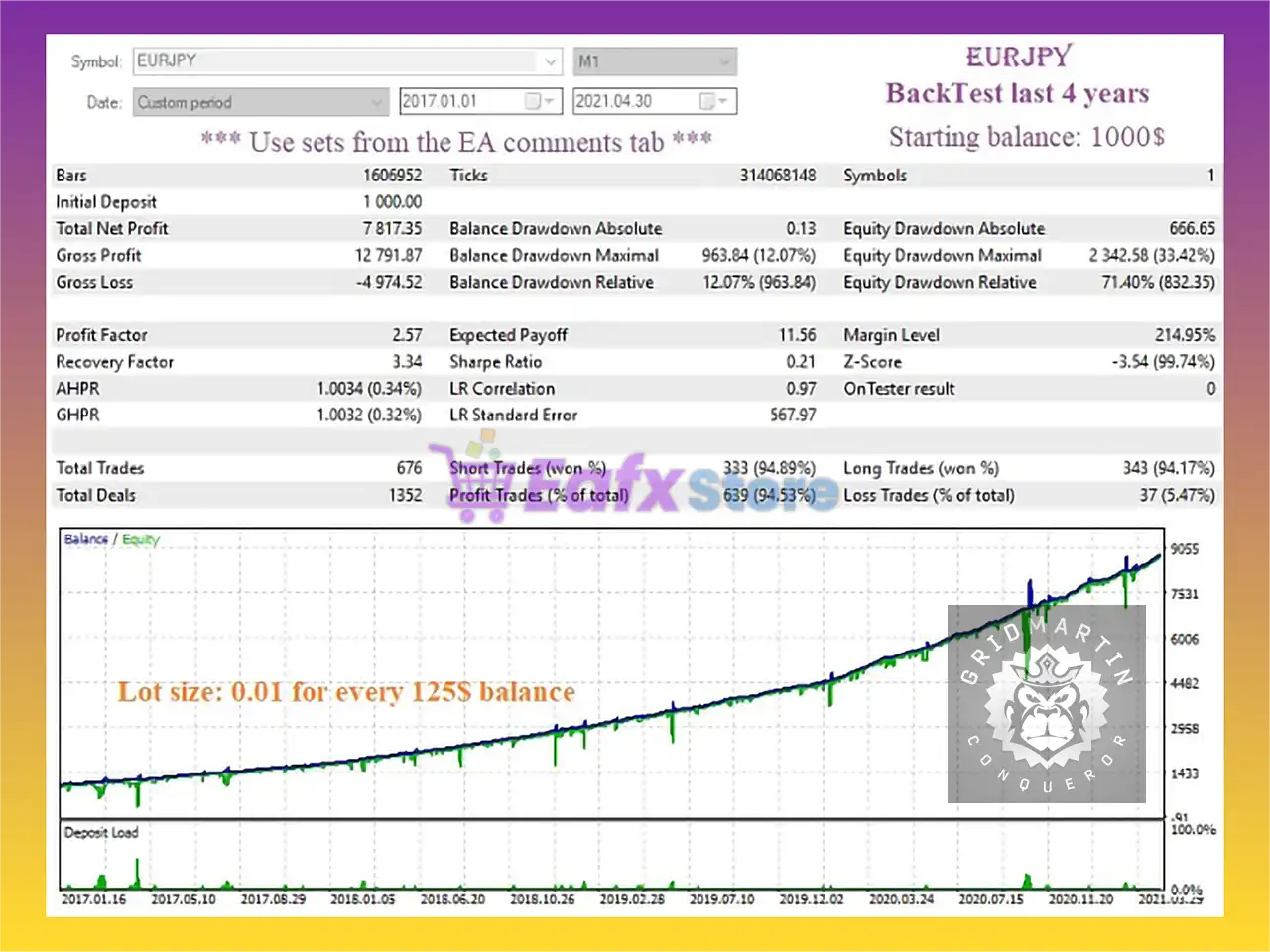1270x952 pixels.
Task: Click the Balance Drawdown Relative label
Action: 552,283
